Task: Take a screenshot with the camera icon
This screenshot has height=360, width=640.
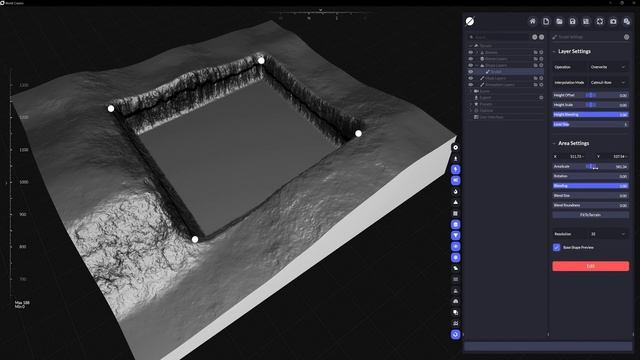Action: 613,21
